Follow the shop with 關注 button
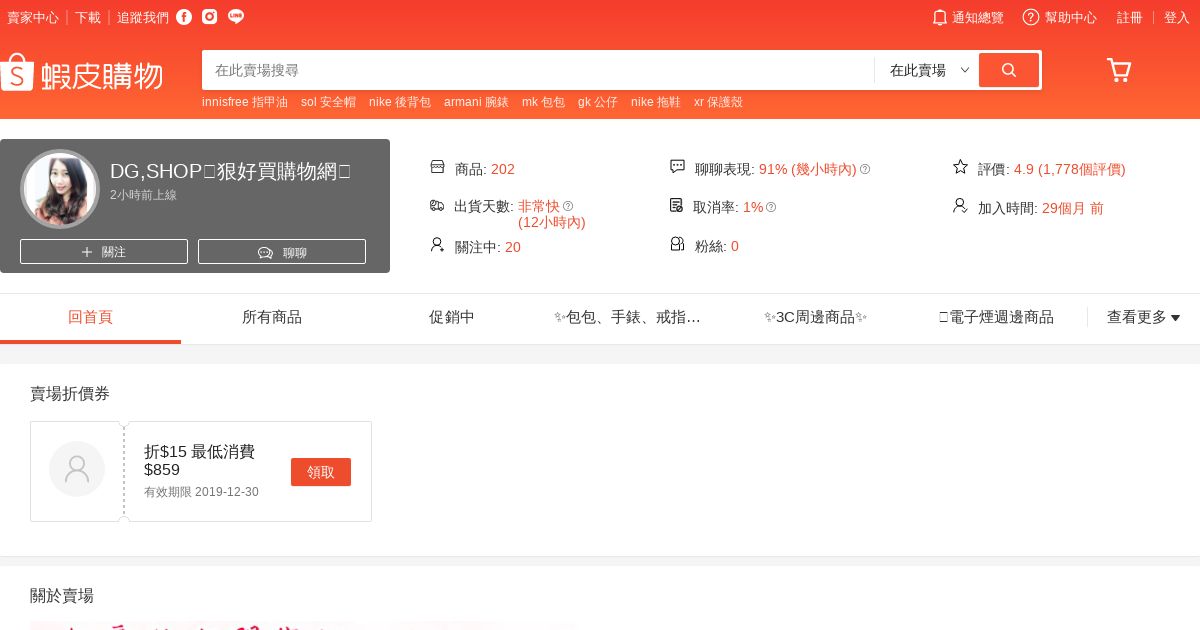 pyautogui.click(x=104, y=252)
